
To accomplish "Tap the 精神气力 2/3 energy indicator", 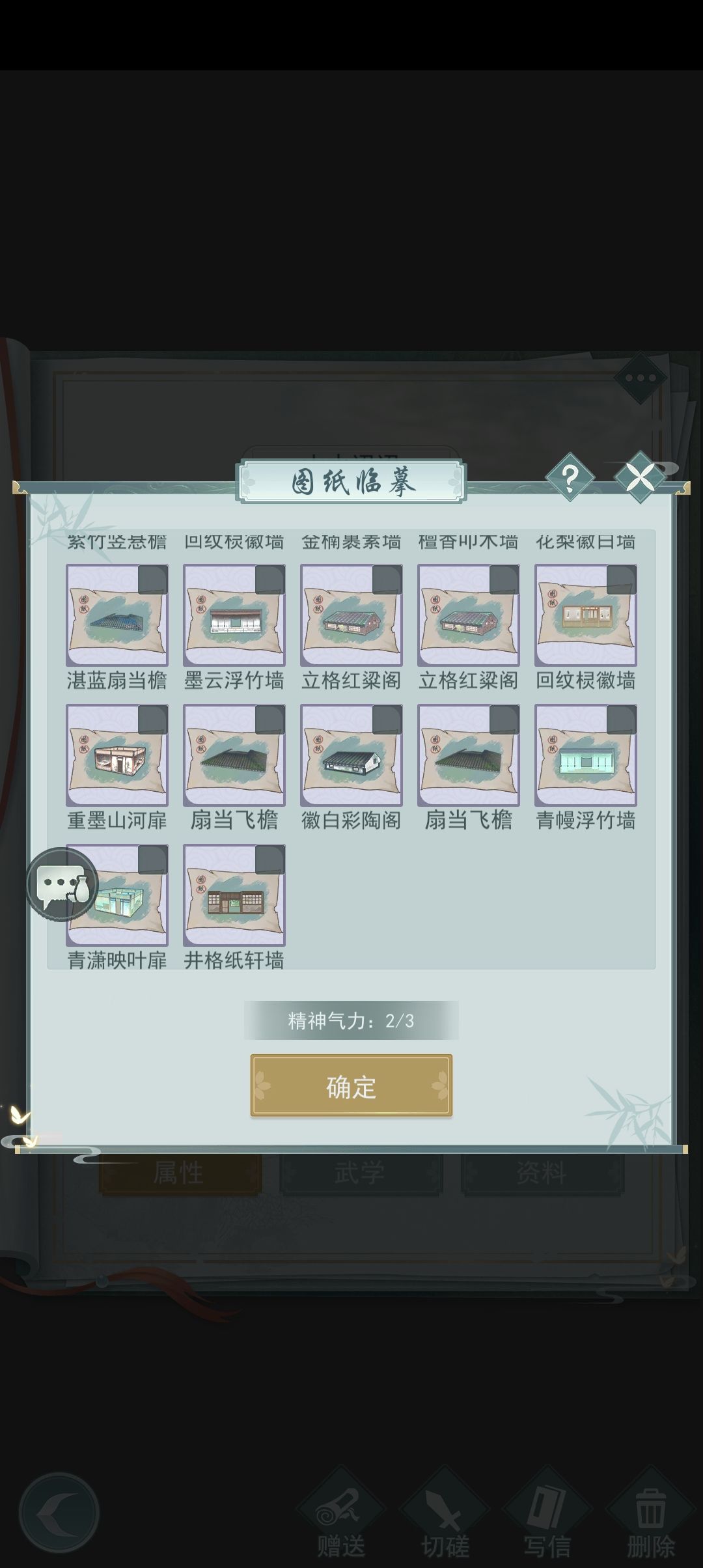I will tap(351, 1020).
